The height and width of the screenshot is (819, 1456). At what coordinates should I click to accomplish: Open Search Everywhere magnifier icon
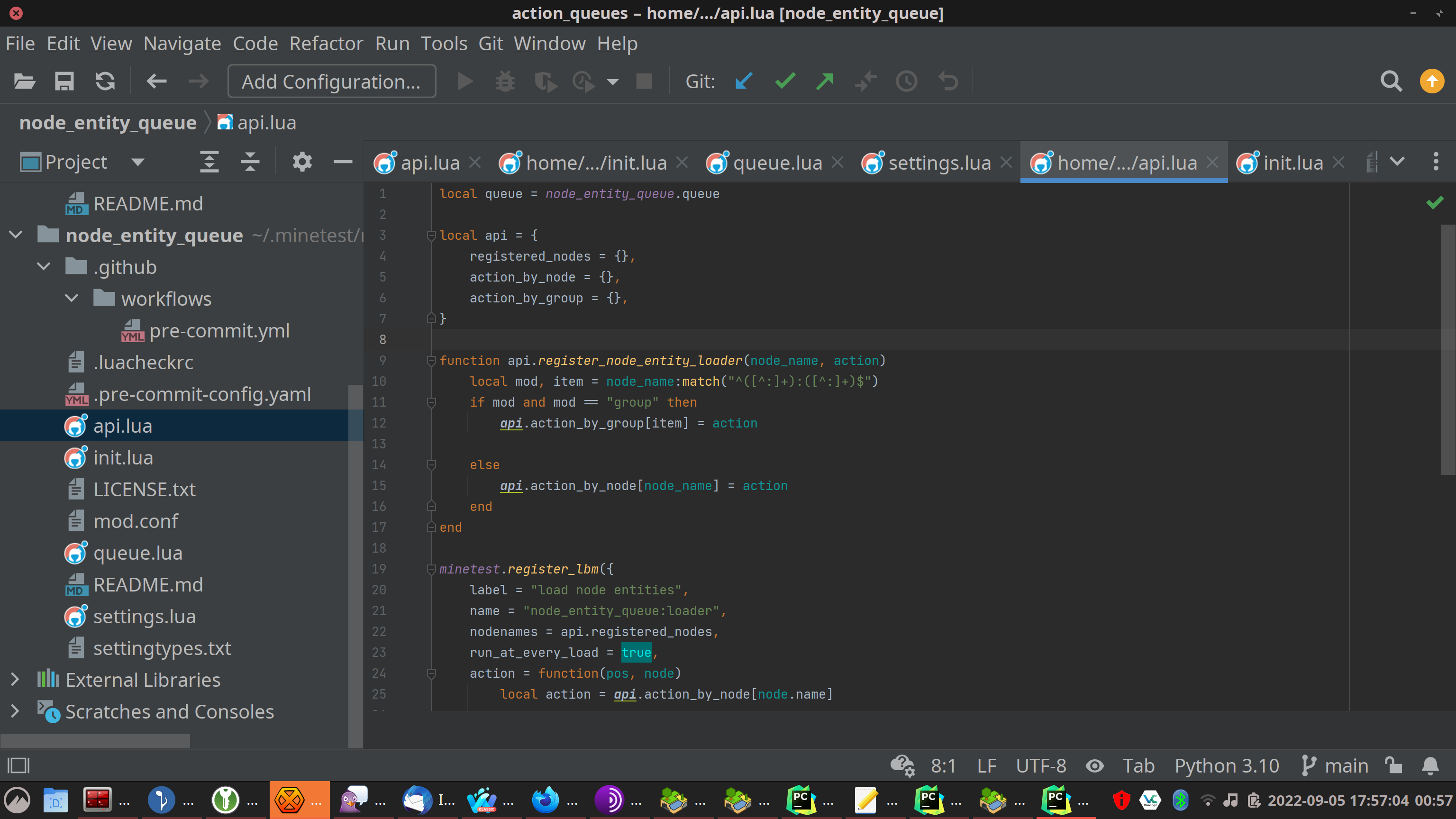point(1391,82)
